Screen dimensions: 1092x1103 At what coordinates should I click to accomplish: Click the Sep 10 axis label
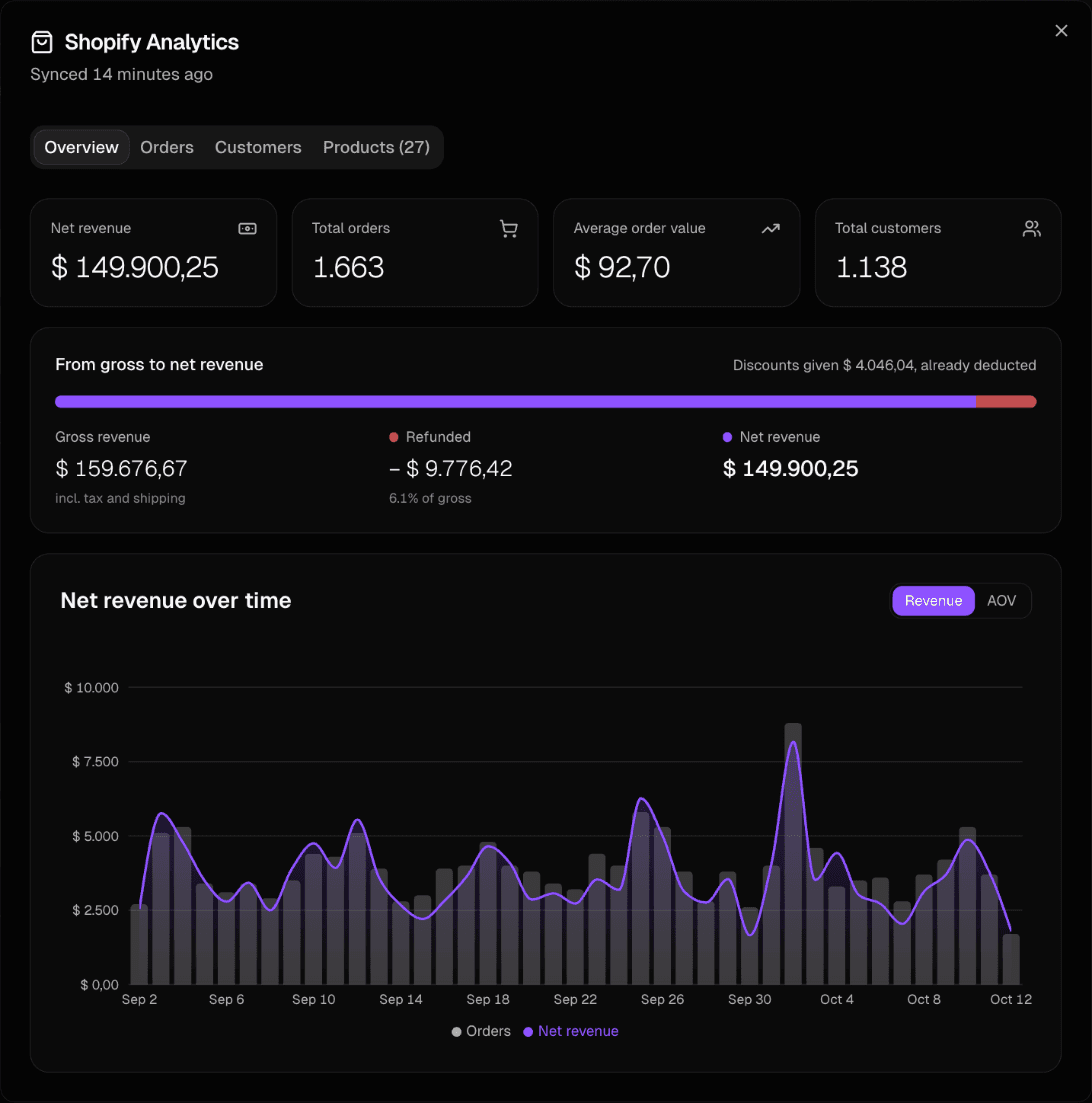[314, 1000]
